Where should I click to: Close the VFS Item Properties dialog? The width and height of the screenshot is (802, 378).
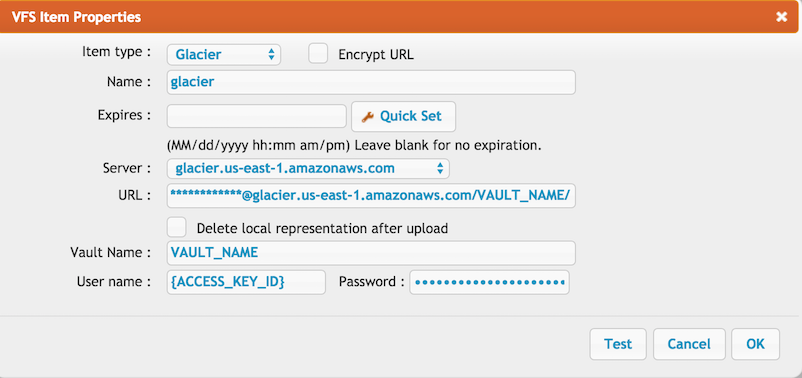[781, 17]
